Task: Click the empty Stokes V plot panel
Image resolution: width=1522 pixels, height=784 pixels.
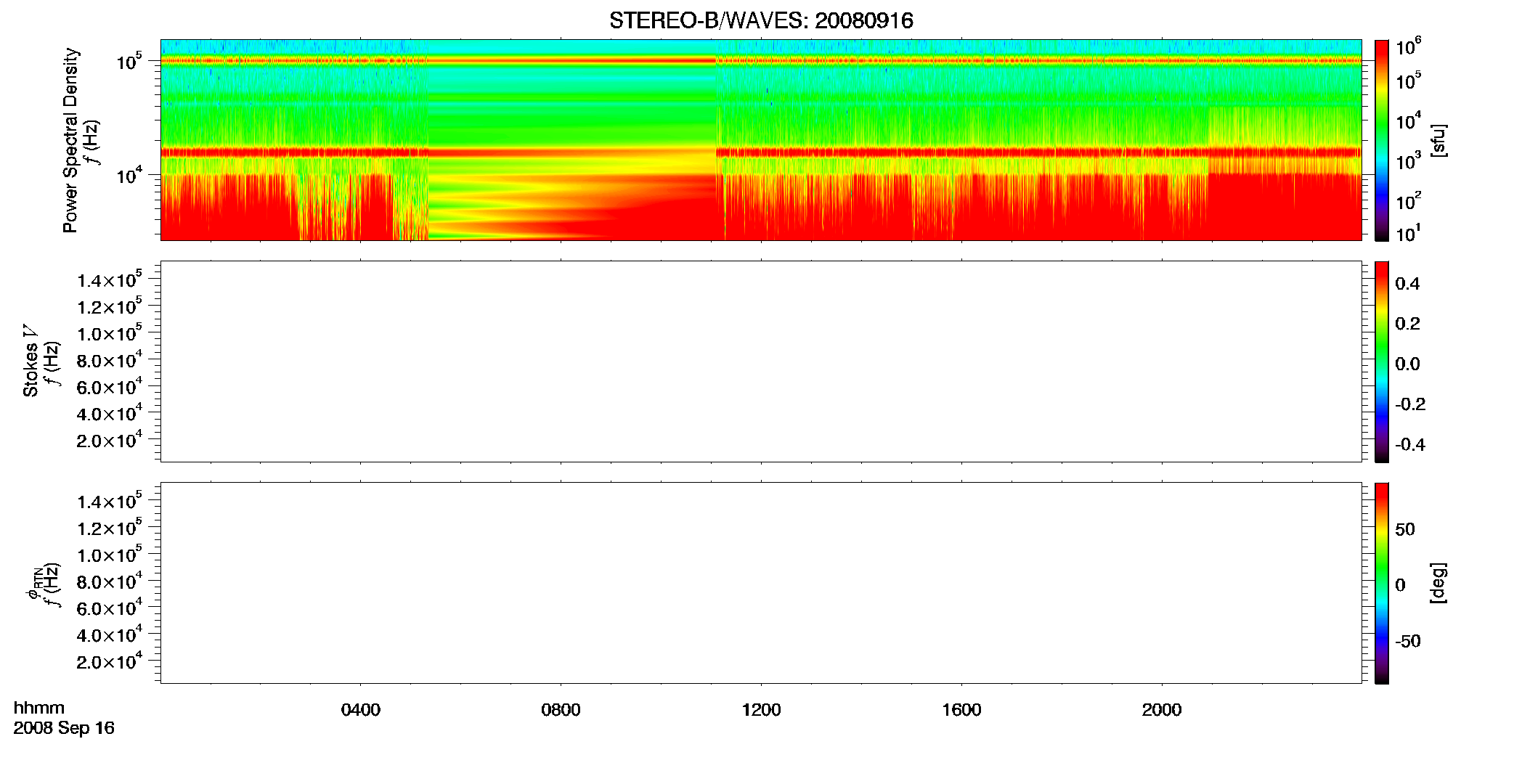Action: (x=761, y=362)
